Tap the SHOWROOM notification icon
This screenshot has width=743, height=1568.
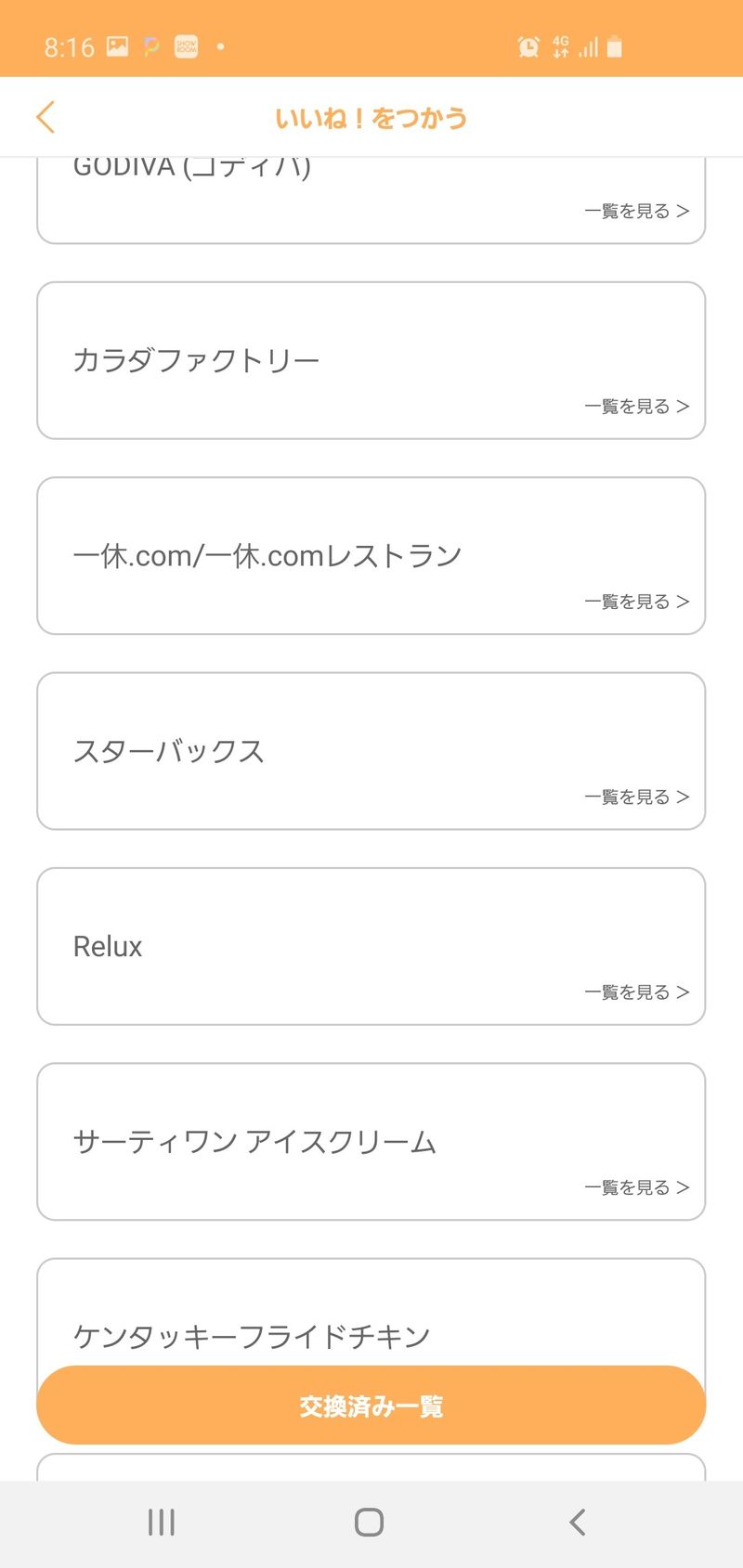[x=187, y=46]
